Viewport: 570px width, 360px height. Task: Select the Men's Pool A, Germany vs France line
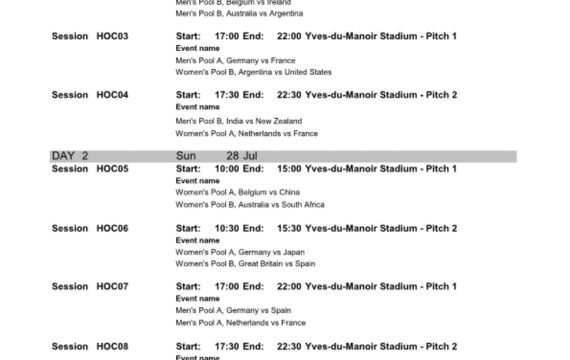pyautogui.click(x=235, y=60)
